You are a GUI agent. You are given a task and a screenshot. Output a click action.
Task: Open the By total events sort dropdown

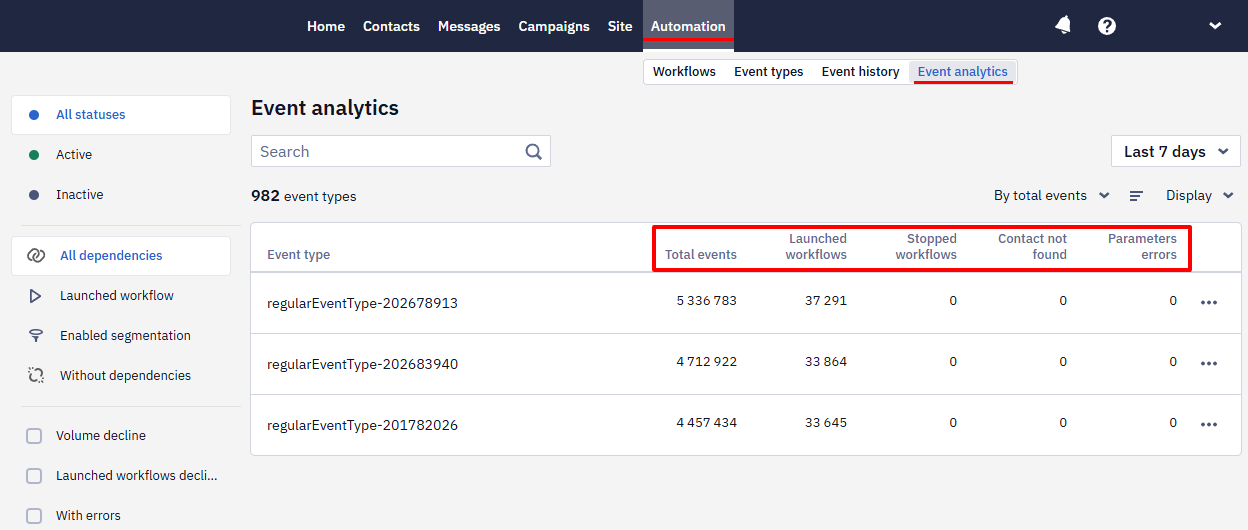[x=1051, y=196]
